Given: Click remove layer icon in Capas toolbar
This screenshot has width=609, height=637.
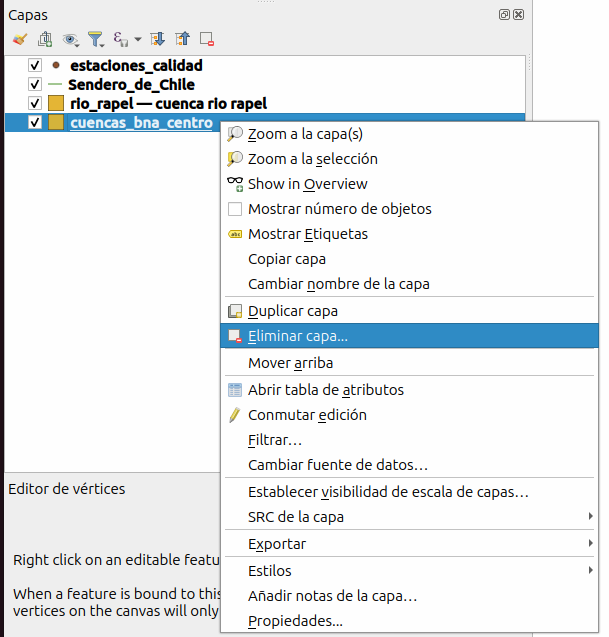Looking at the screenshot, I should pos(207,40).
